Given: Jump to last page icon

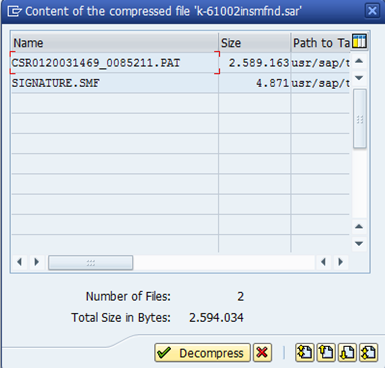Looking at the screenshot, I should 369,353.
